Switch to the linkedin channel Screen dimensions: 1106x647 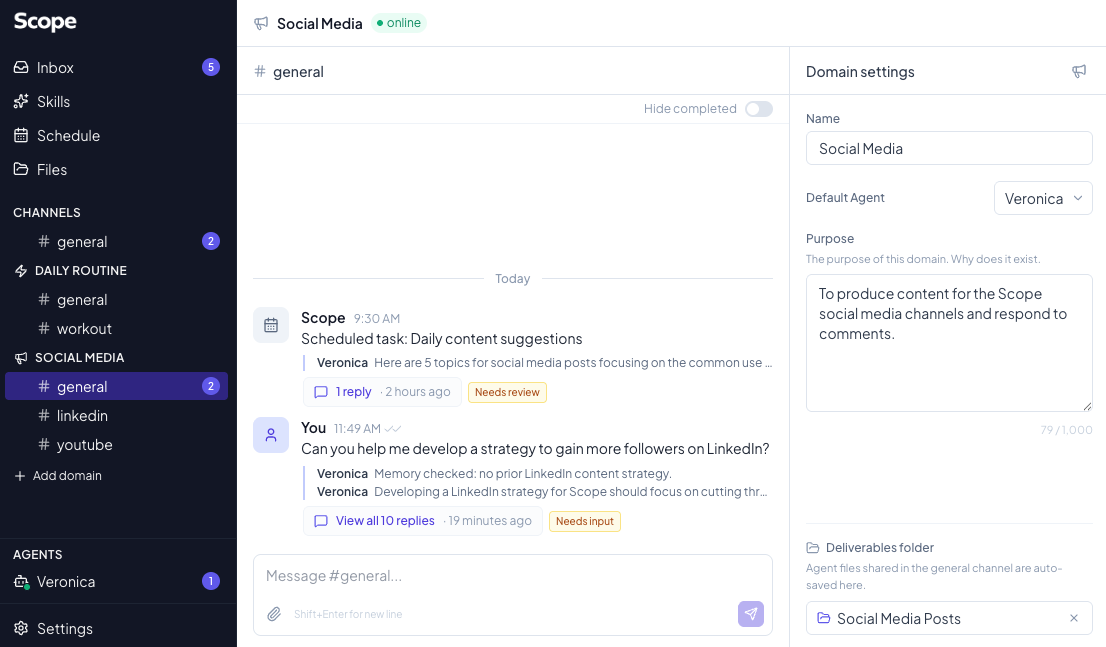[82, 415]
